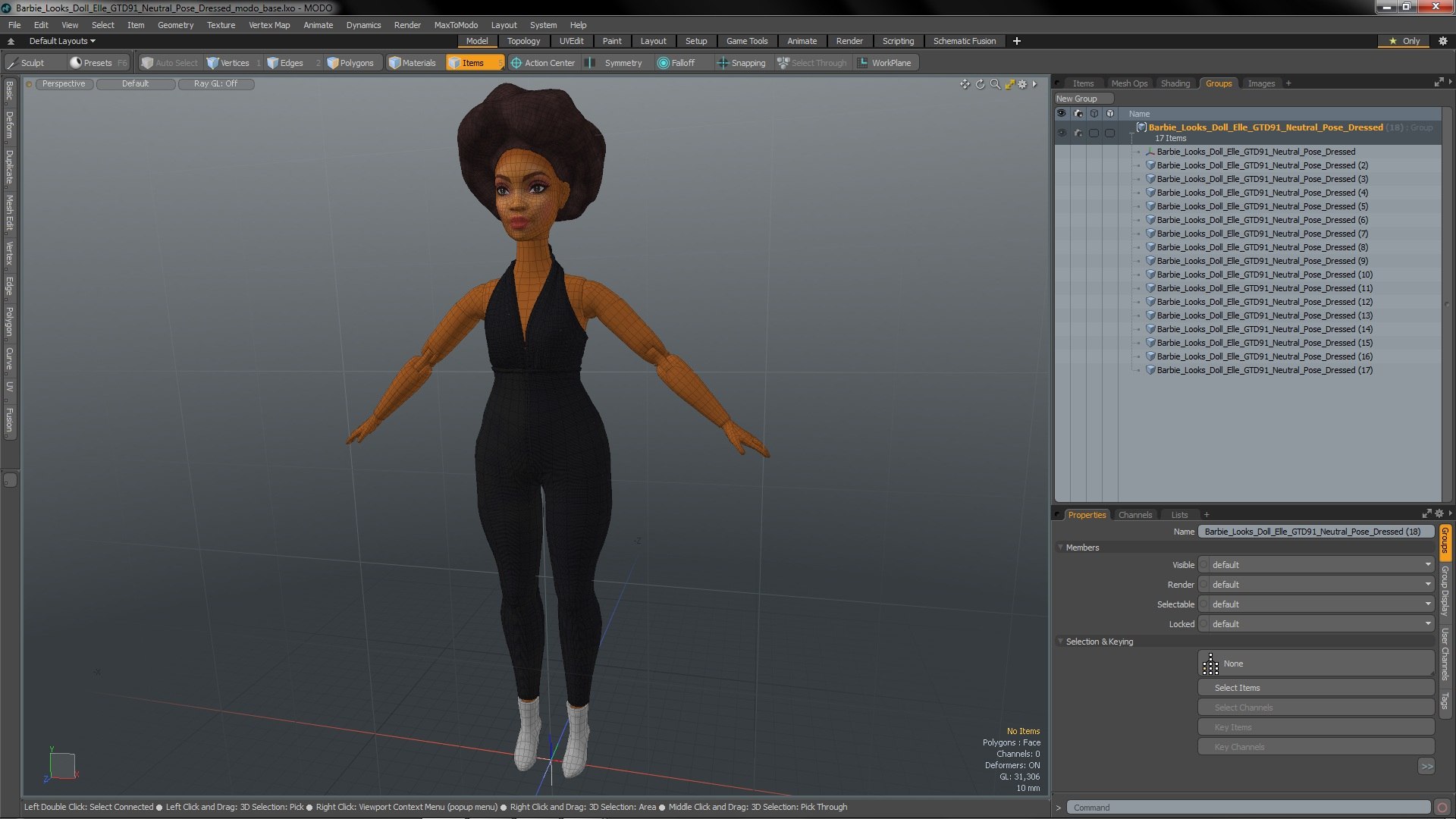This screenshot has height=819, width=1456.
Task: Expand the Groups panel to full size
Action: click(x=1439, y=83)
